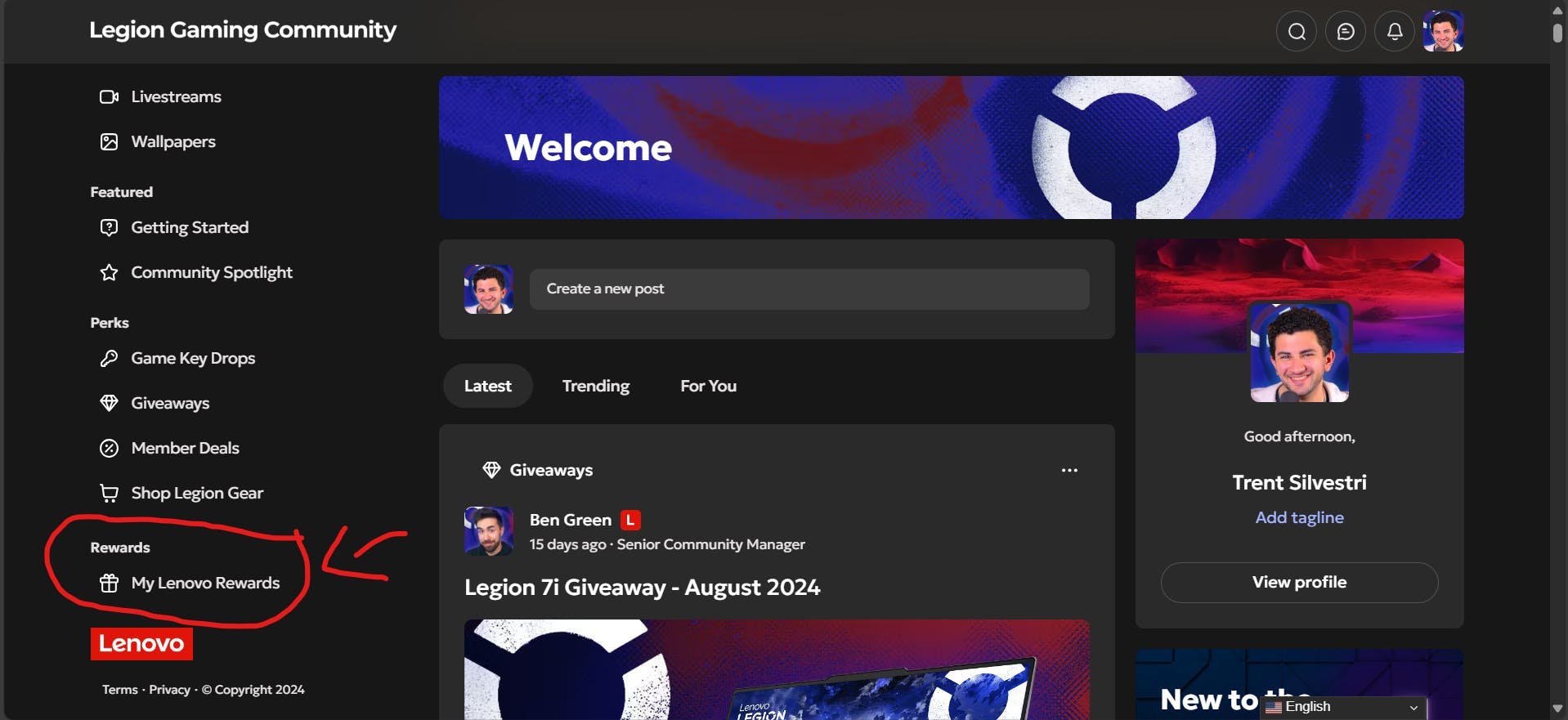
Task: Click the Wallpapers image icon
Action: (109, 142)
